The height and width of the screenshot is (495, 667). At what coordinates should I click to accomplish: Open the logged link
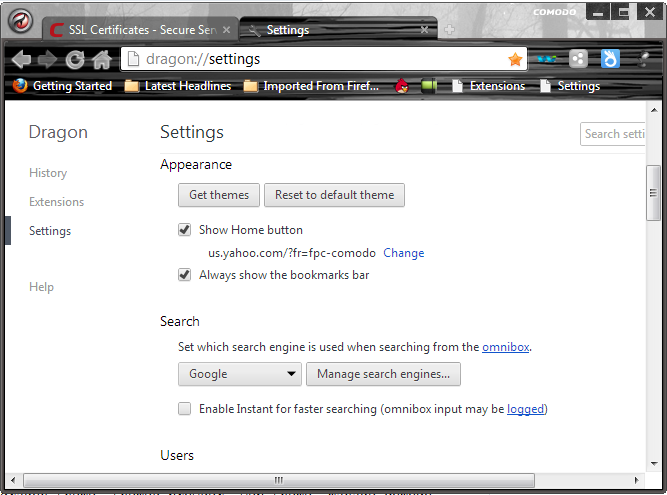[525, 409]
